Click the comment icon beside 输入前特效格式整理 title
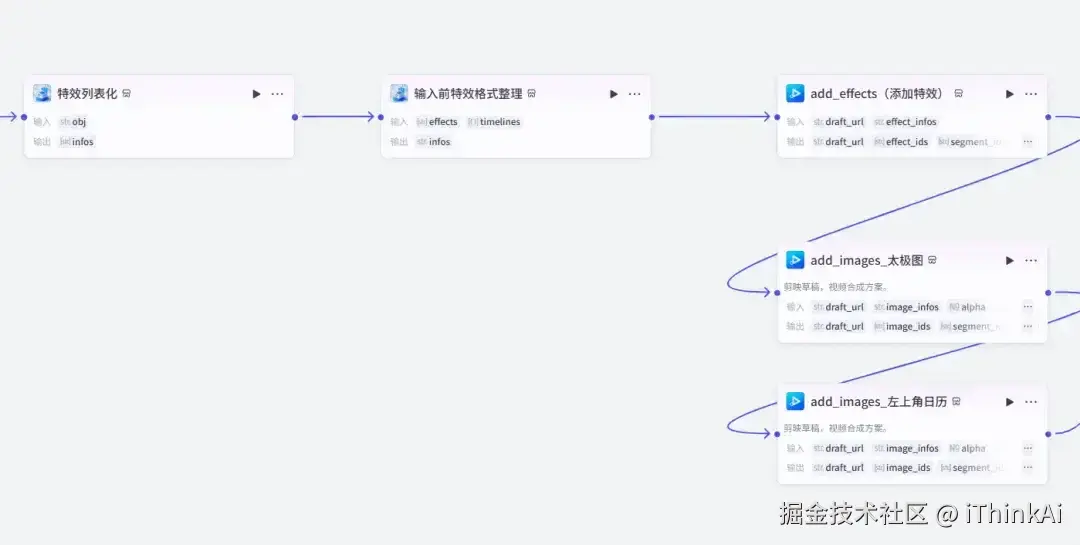1080x545 pixels. (x=532, y=94)
